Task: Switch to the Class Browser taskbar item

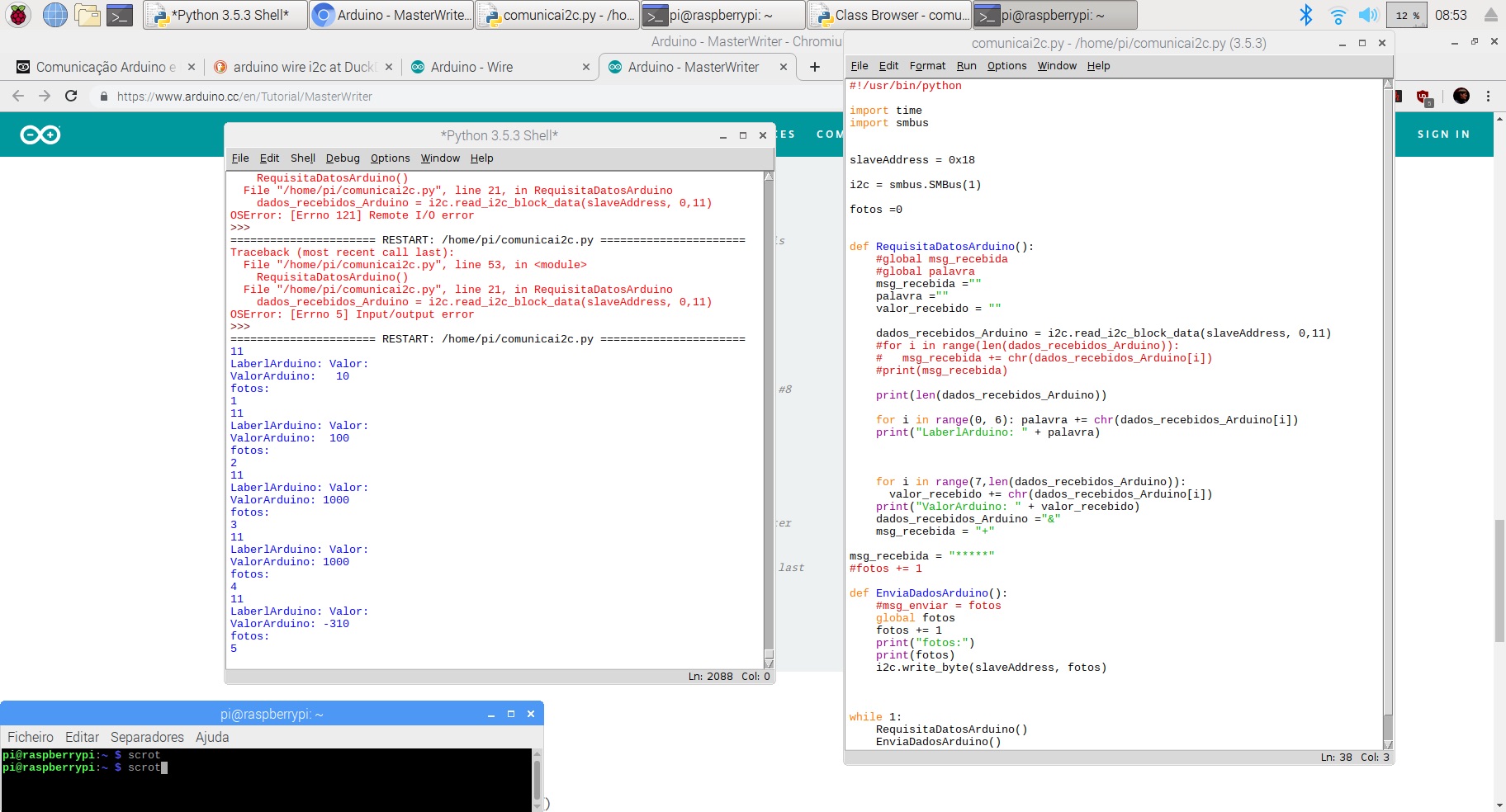Action: pyautogui.click(x=889, y=15)
